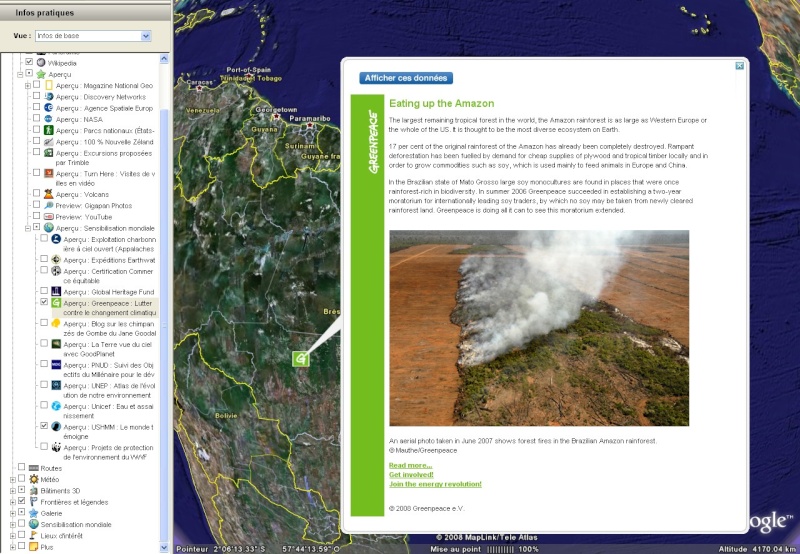The width and height of the screenshot is (800, 554).
Task: Click the NASA layer icon
Action: [48, 119]
